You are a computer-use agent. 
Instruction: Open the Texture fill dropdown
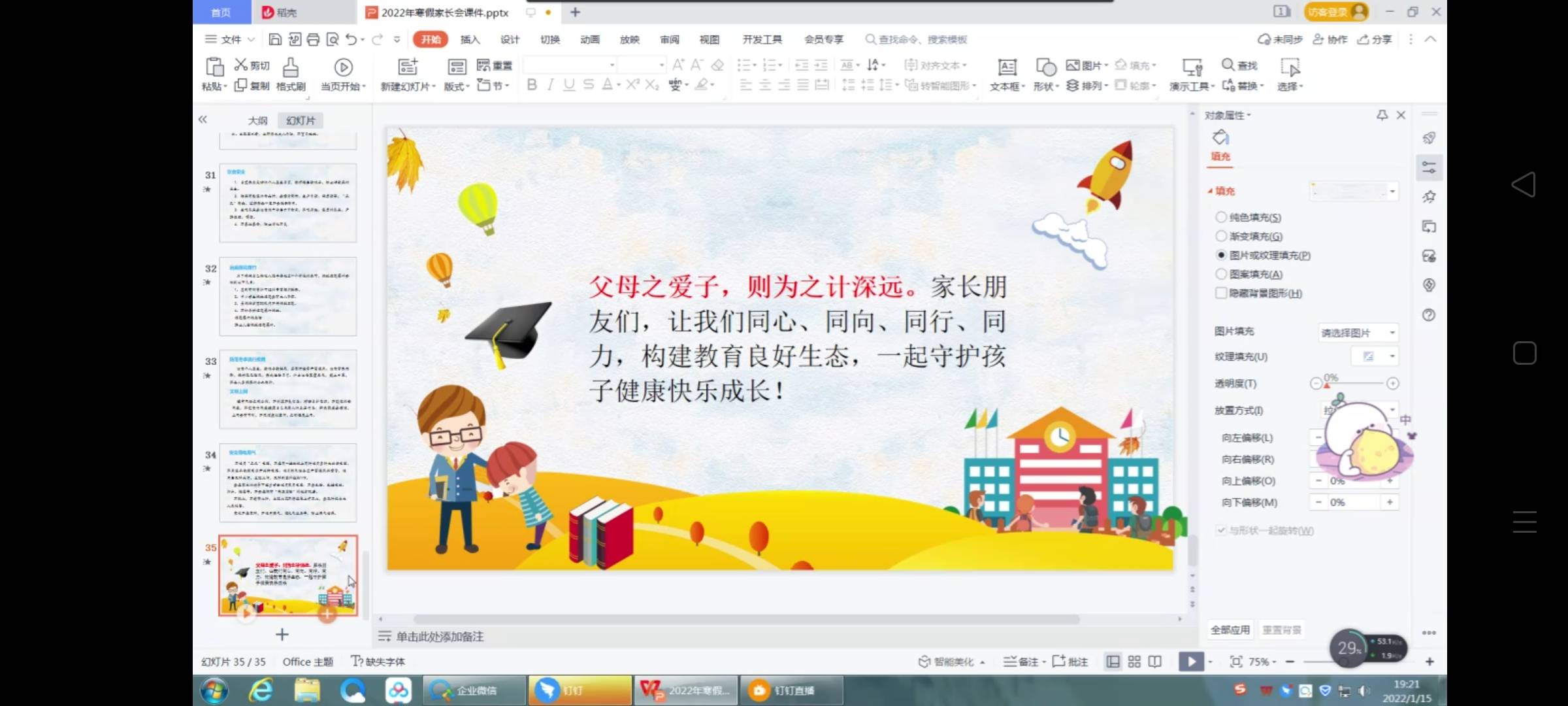tap(1375, 356)
